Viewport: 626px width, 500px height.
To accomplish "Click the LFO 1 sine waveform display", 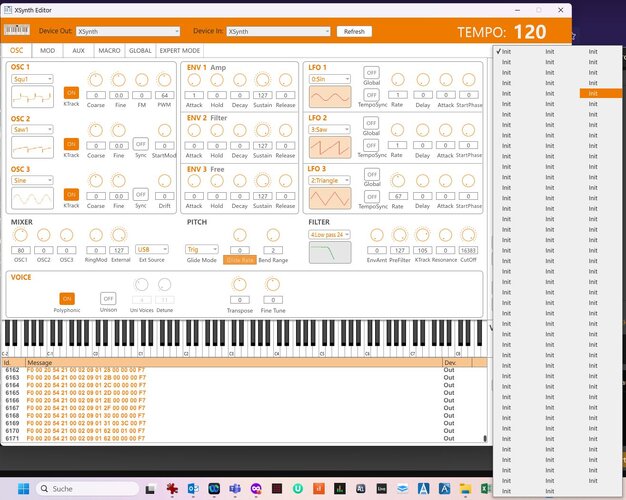I will coord(330,97).
